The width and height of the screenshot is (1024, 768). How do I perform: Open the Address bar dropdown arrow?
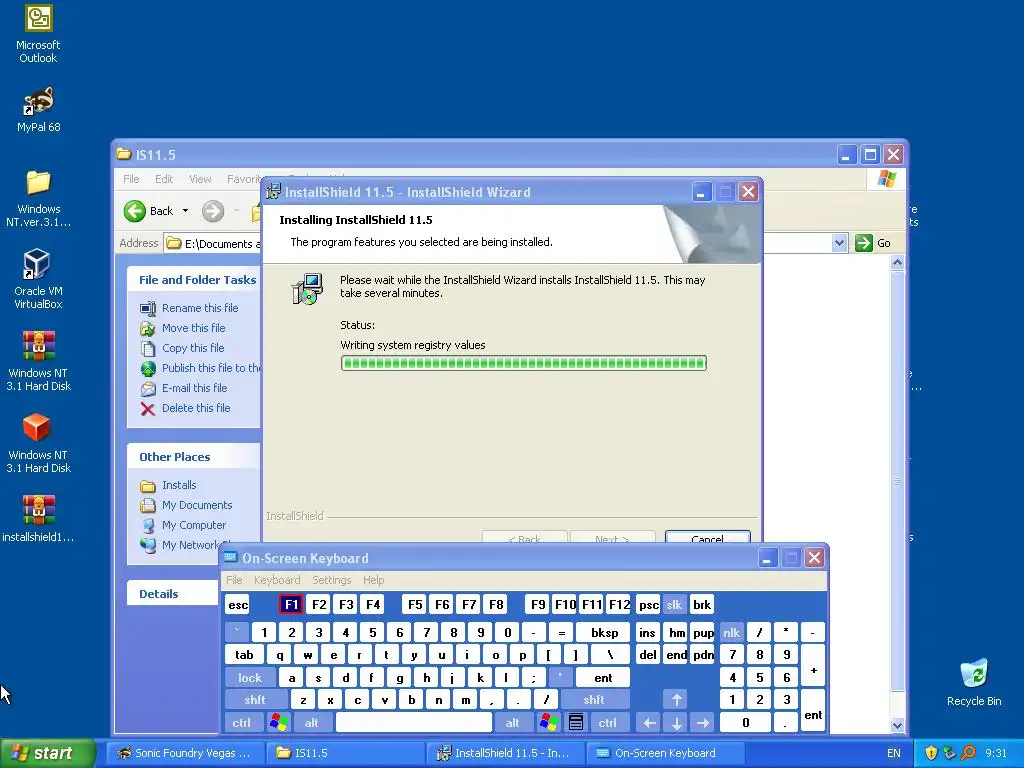click(839, 243)
